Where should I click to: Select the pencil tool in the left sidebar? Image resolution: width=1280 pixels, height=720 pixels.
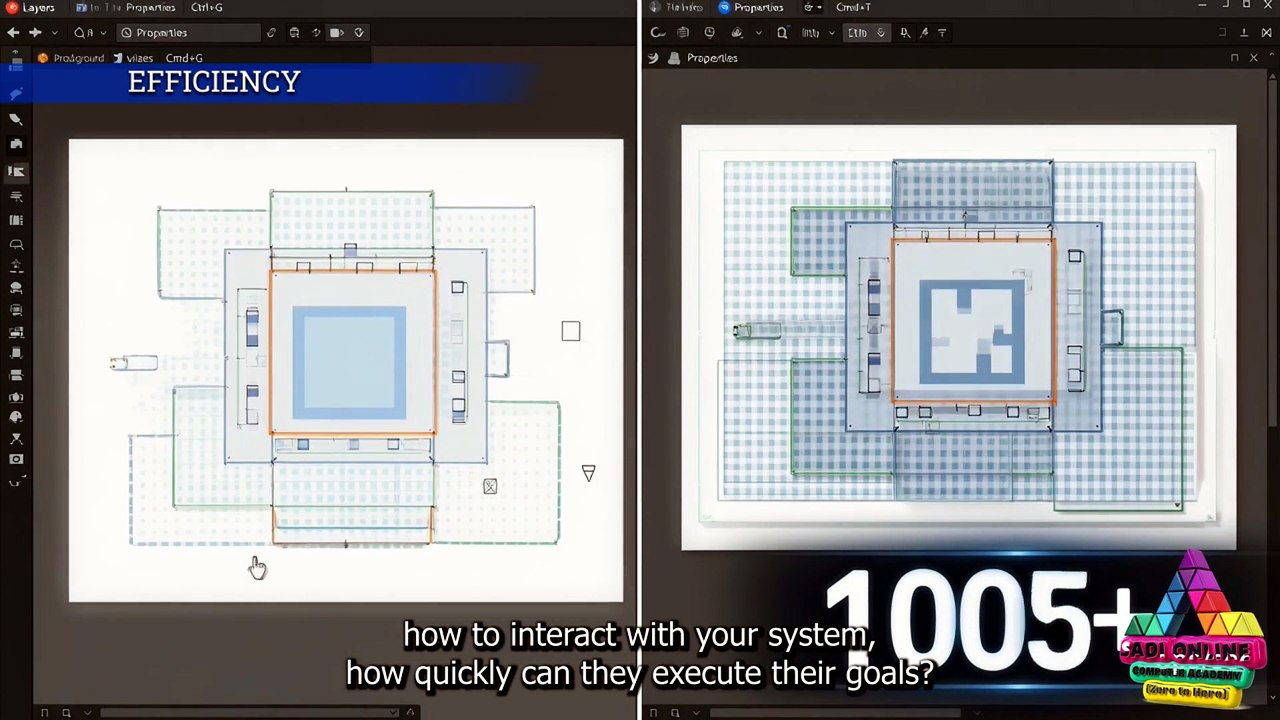tap(16, 119)
